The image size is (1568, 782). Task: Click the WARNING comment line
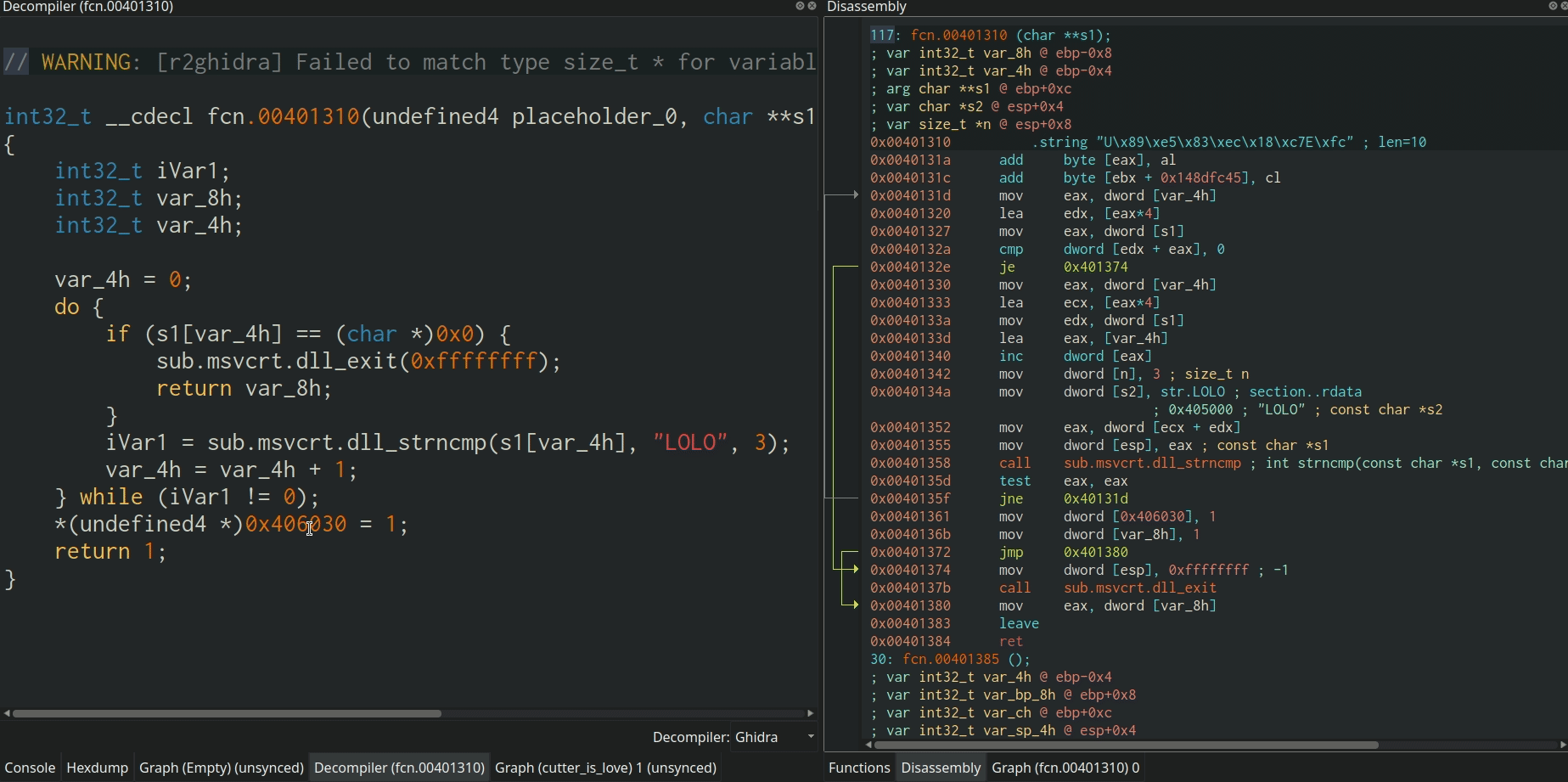[409, 62]
